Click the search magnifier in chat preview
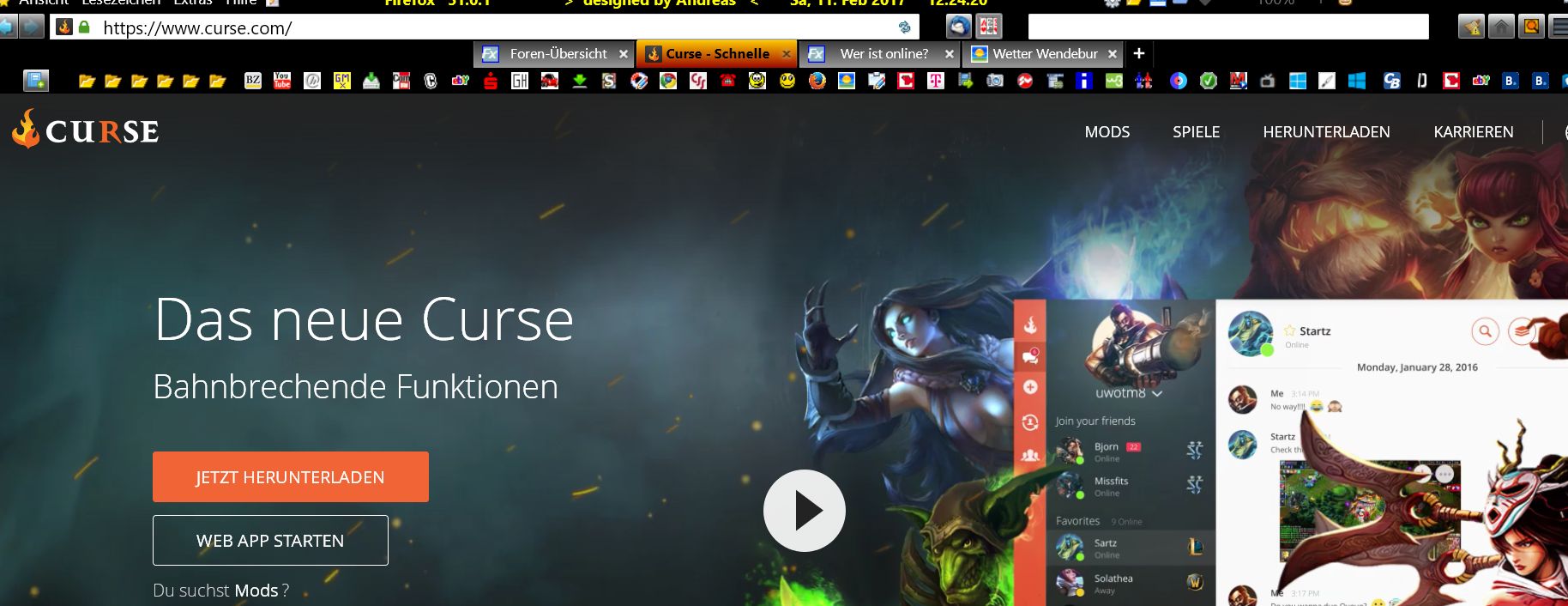 (1485, 331)
